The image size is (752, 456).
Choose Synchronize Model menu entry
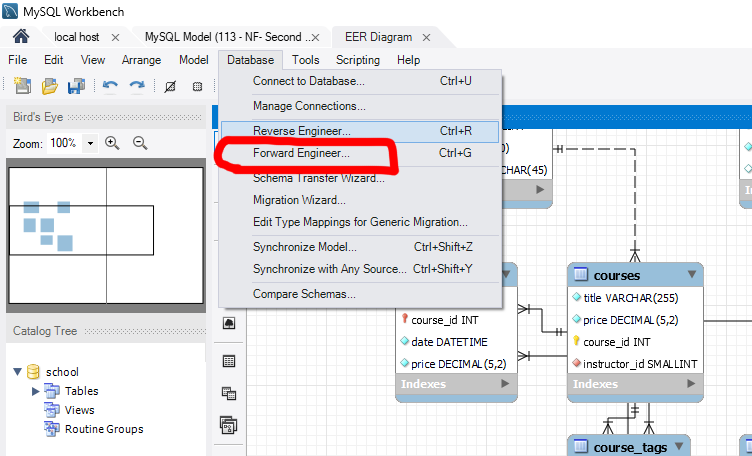pos(360,247)
